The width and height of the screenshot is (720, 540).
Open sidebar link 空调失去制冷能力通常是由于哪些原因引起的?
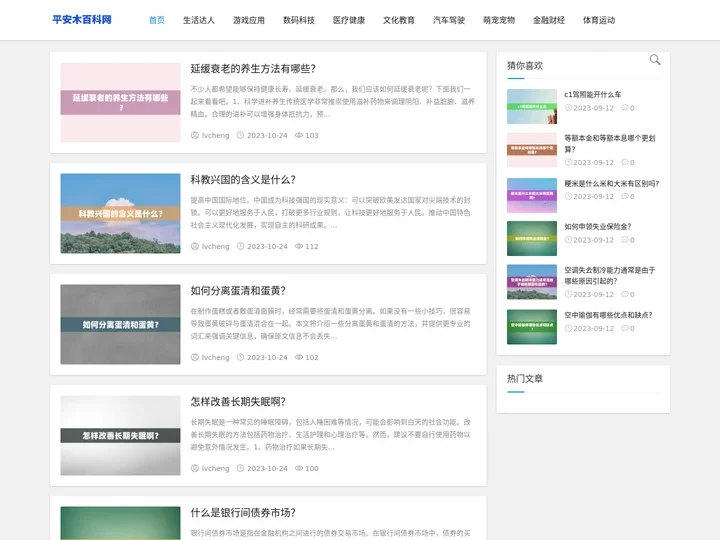pyautogui.click(x=610, y=276)
